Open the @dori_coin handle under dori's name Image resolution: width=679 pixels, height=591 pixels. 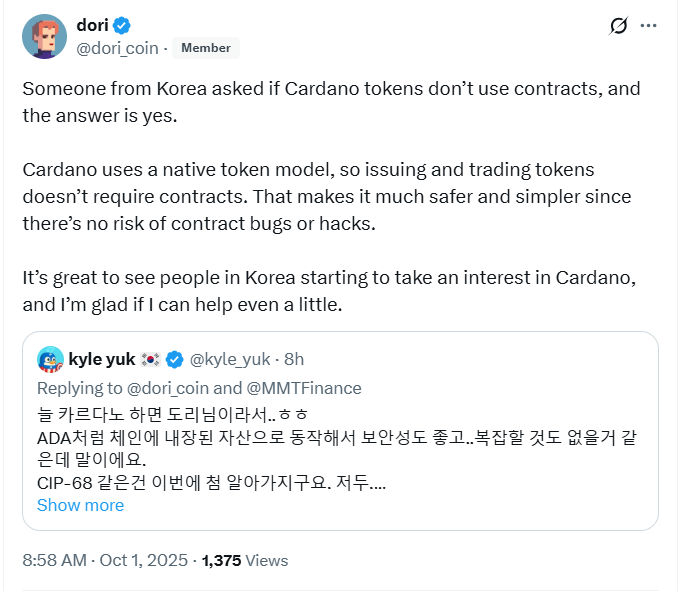coord(117,47)
